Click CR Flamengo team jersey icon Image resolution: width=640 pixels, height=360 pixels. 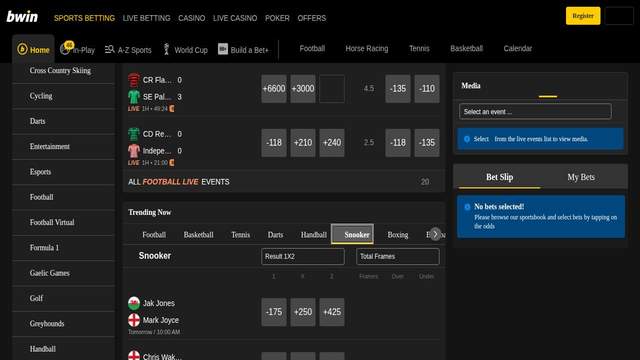[x=134, y=80]
